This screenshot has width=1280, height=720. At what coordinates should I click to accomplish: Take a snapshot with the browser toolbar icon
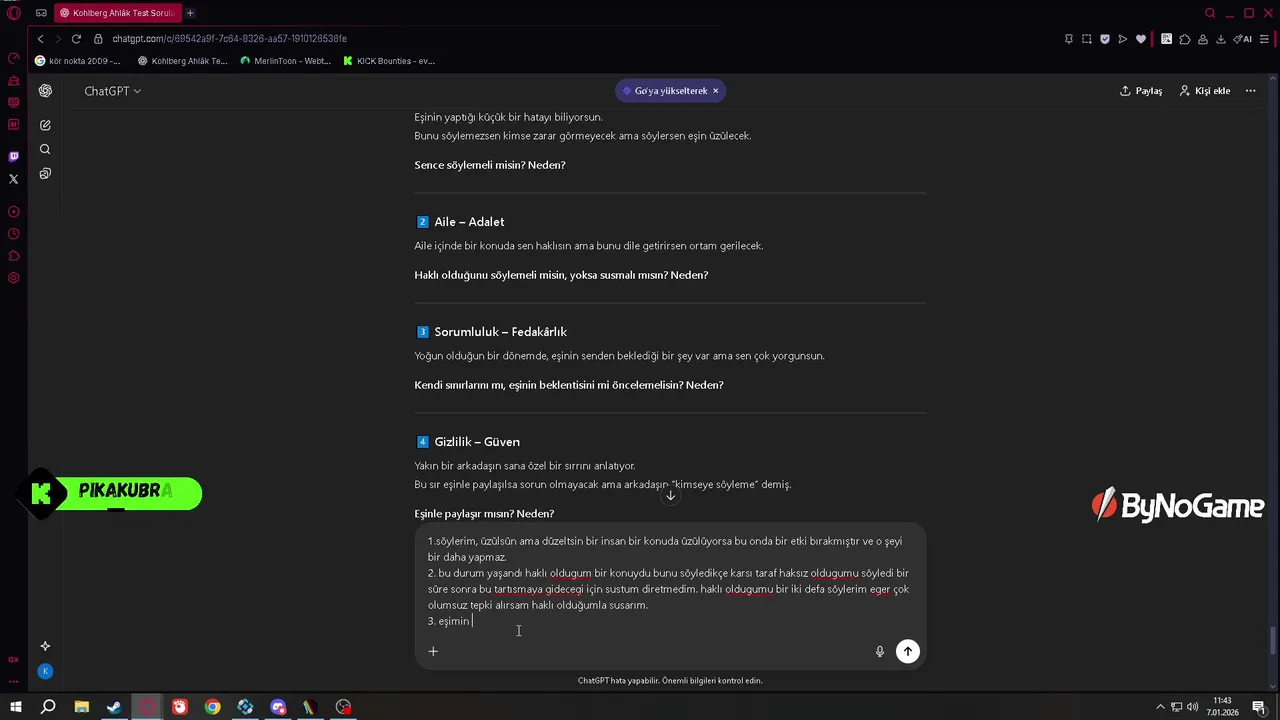pyautogui.click(x=1087, y=39)
